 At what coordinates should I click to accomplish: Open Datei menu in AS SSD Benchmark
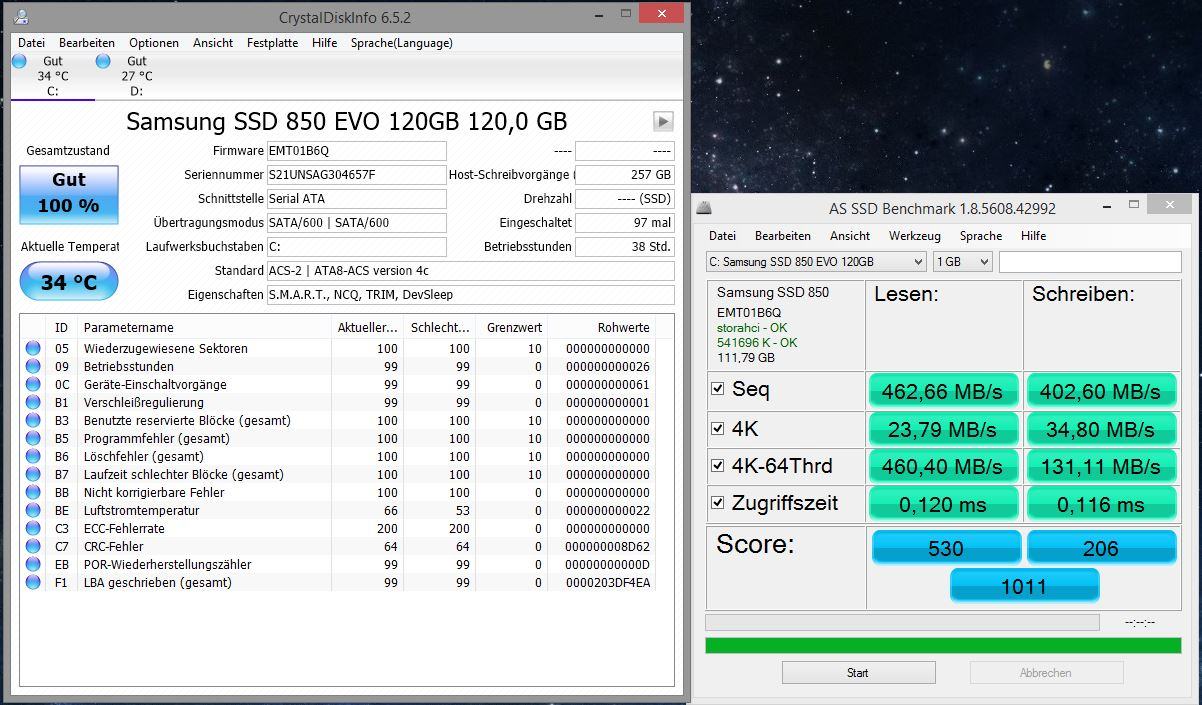click(x=722, y=236)
